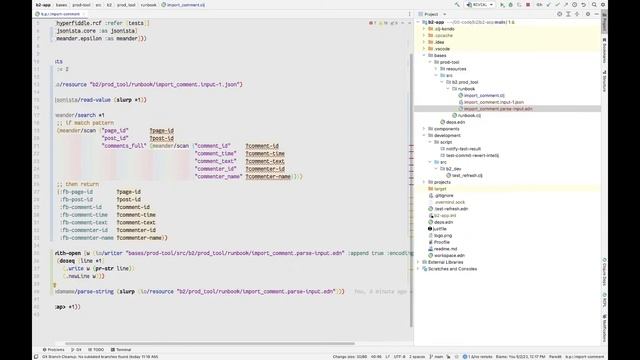Hide the Project panel with minus icon
This screenshot has width=640, height=360.
pyautogui.click(x=596, y=14)
